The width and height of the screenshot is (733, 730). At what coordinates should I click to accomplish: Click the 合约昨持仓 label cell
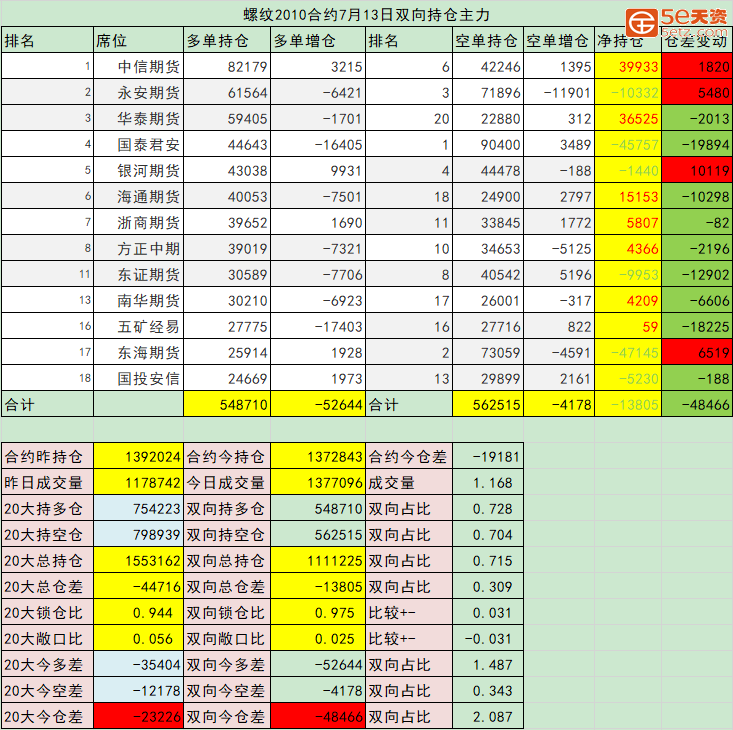point(47,456)
